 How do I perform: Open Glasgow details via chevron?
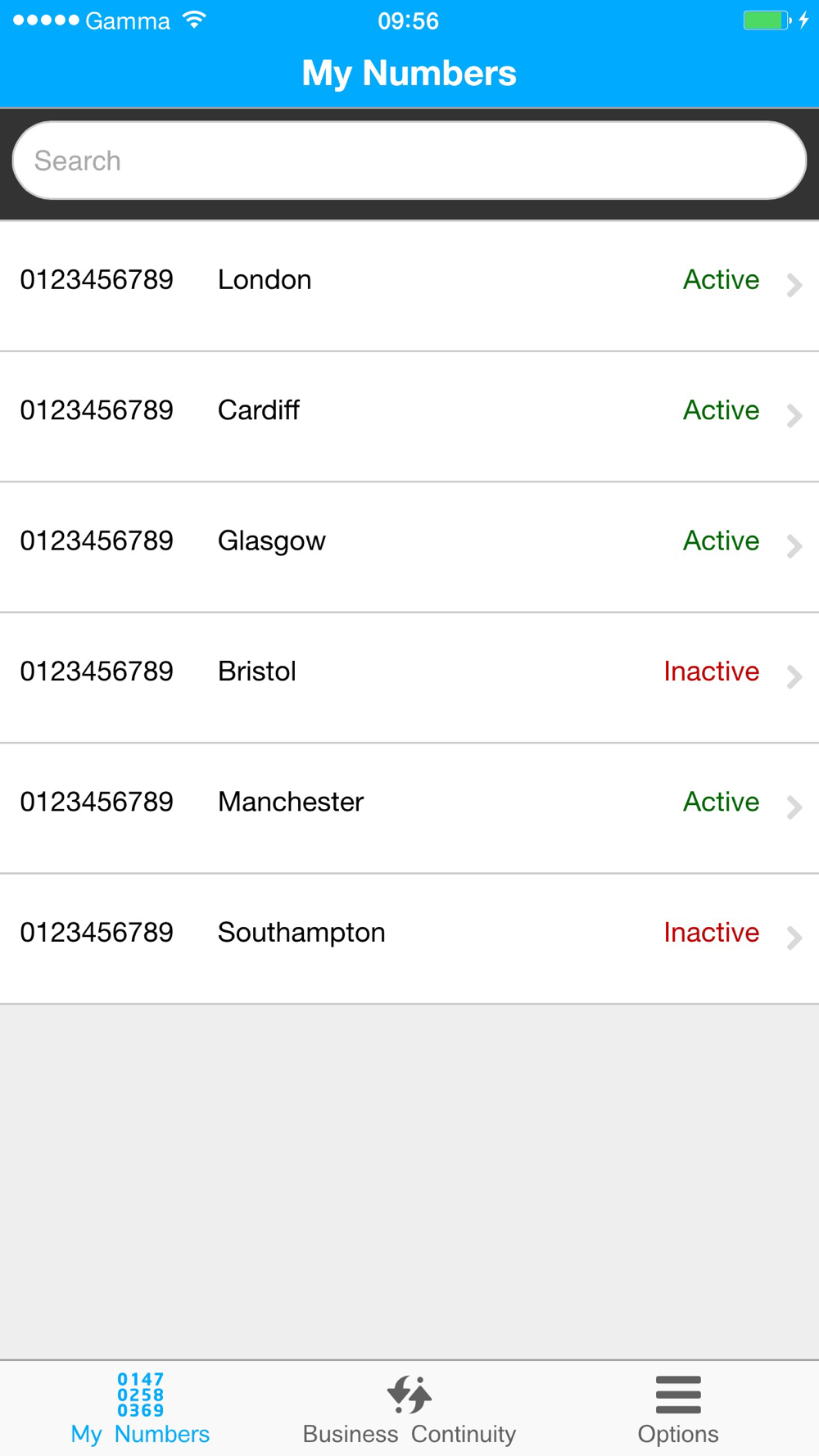(x=794, y=546)
